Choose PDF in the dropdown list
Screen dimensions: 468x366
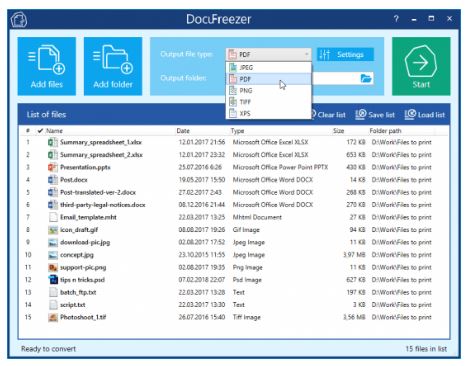[269, 79]
